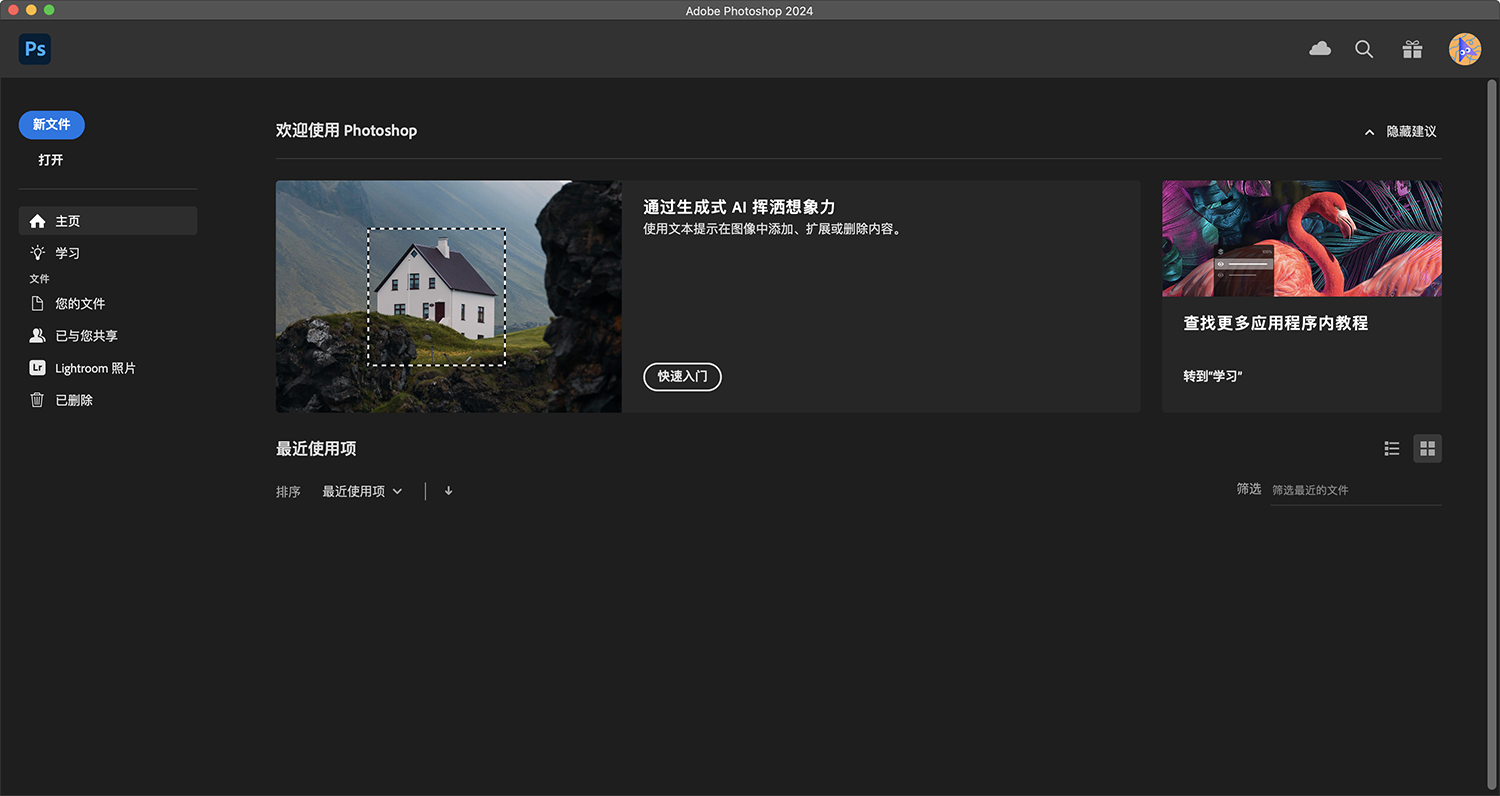Click the 通过生成式 AI 挥洒想象力 heading

tap(739, 207)
